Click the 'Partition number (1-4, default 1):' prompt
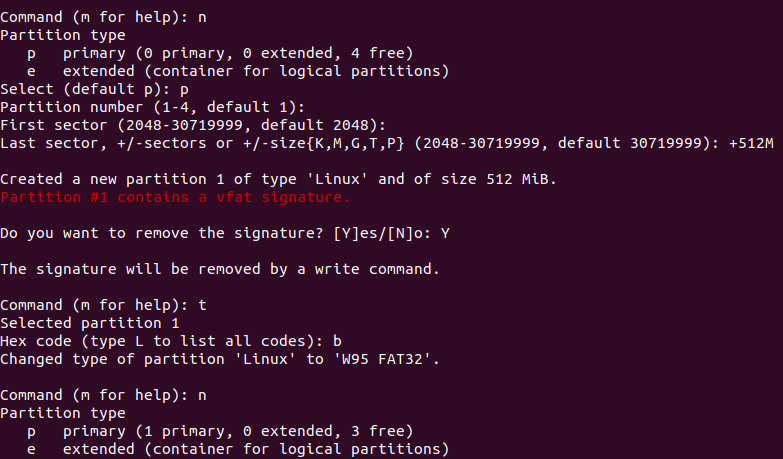The height and width of the screenshot is (459, 783). [152, 107]
